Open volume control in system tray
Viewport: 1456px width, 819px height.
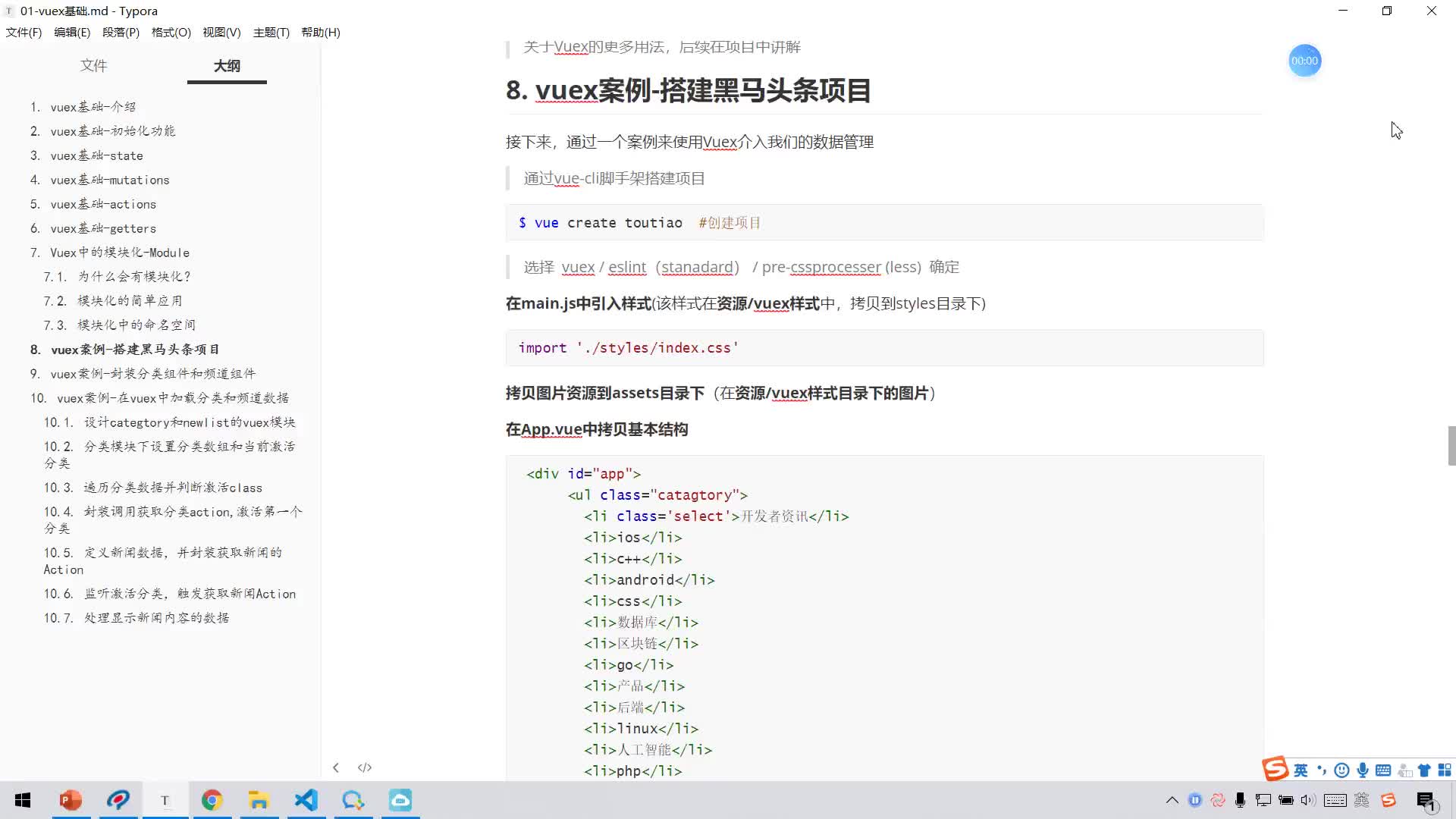(x=1308, y=800)
